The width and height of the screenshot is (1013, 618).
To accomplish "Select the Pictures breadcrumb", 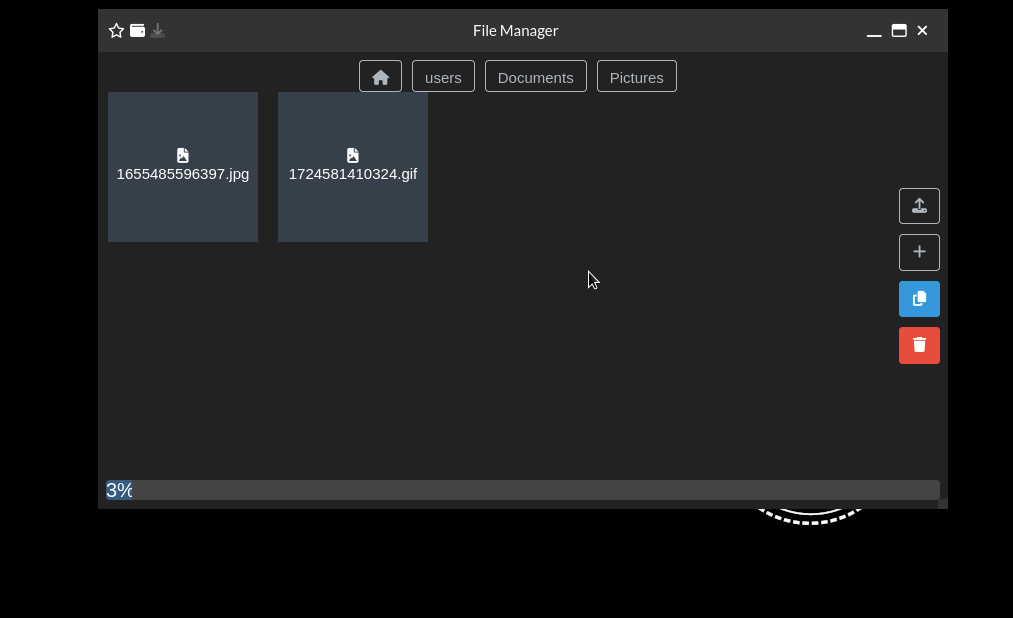I will [x=636, y=77].
